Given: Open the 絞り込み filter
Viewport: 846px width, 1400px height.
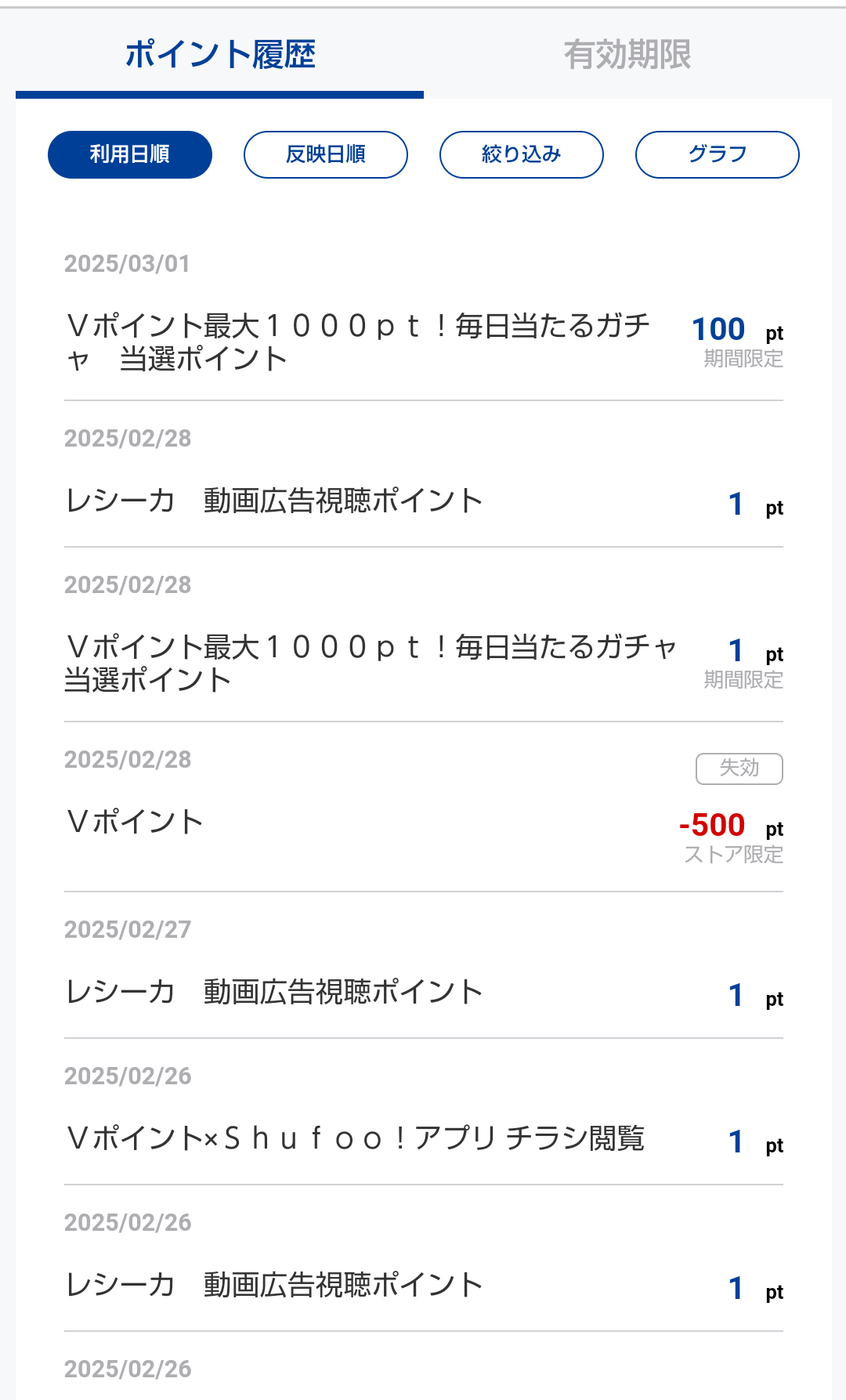Looking at the screenshot, I should 522,154.
